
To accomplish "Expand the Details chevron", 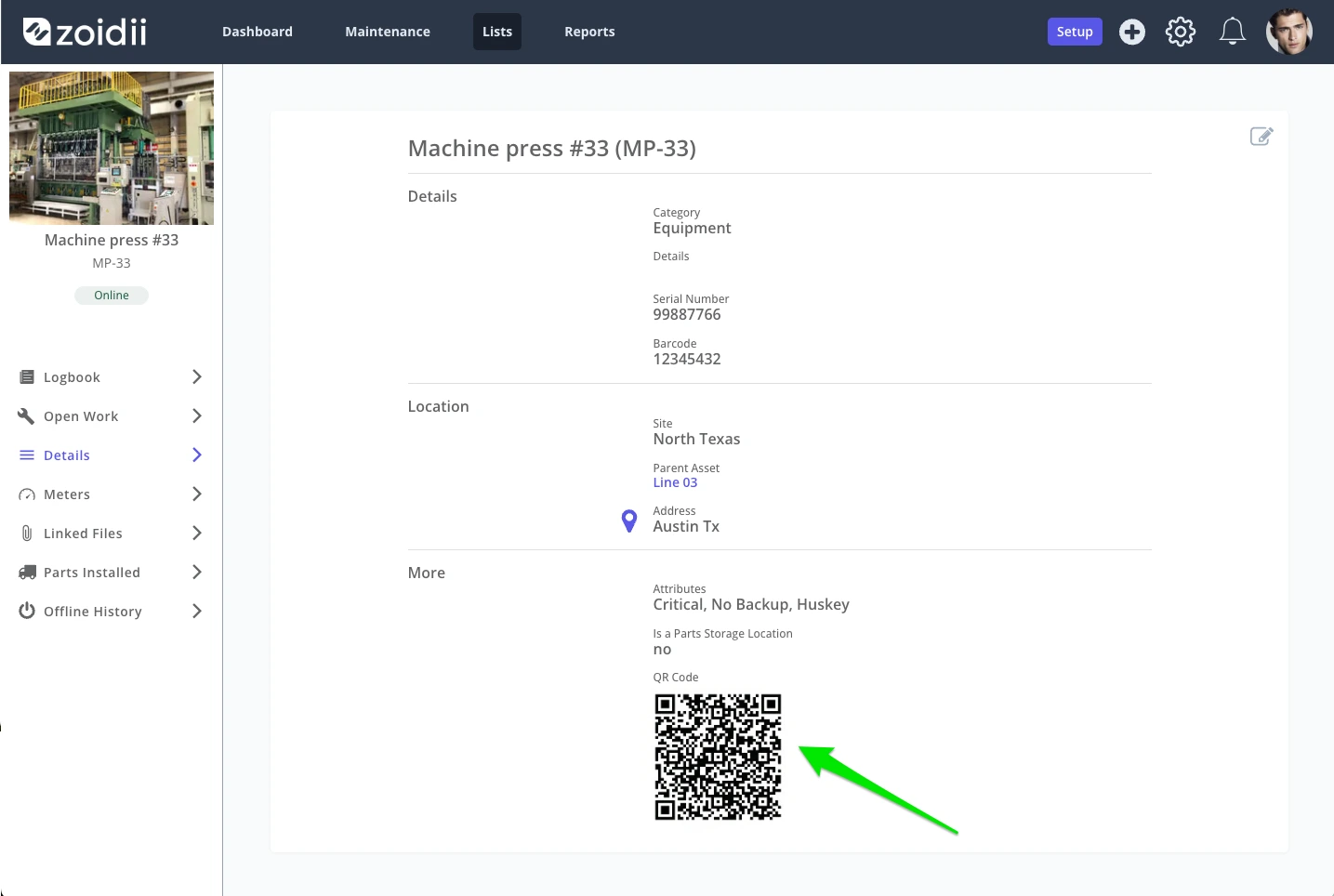I will pos(197,455).
